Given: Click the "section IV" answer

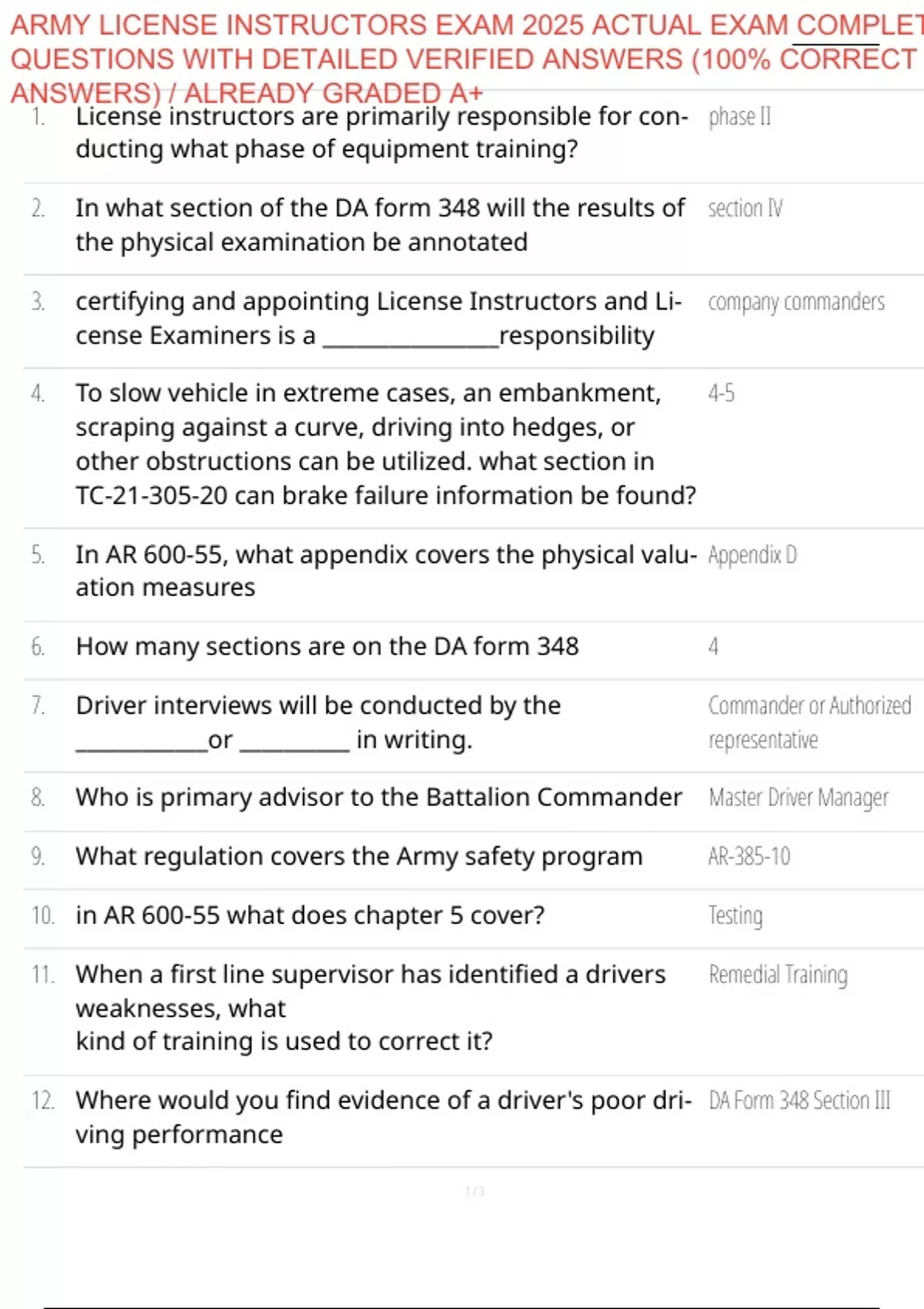Looking at the screenshot, I should click(x=745, y=208).
